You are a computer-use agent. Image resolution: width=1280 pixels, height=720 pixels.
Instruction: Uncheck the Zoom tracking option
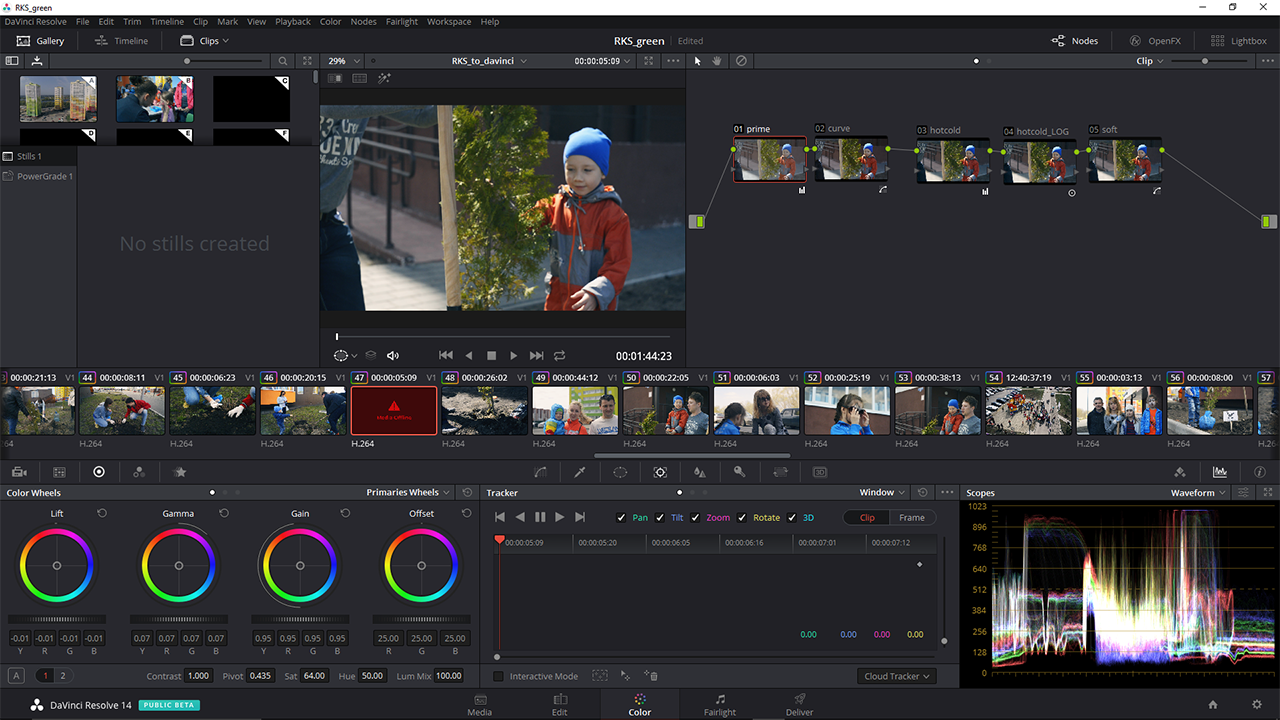695,518
